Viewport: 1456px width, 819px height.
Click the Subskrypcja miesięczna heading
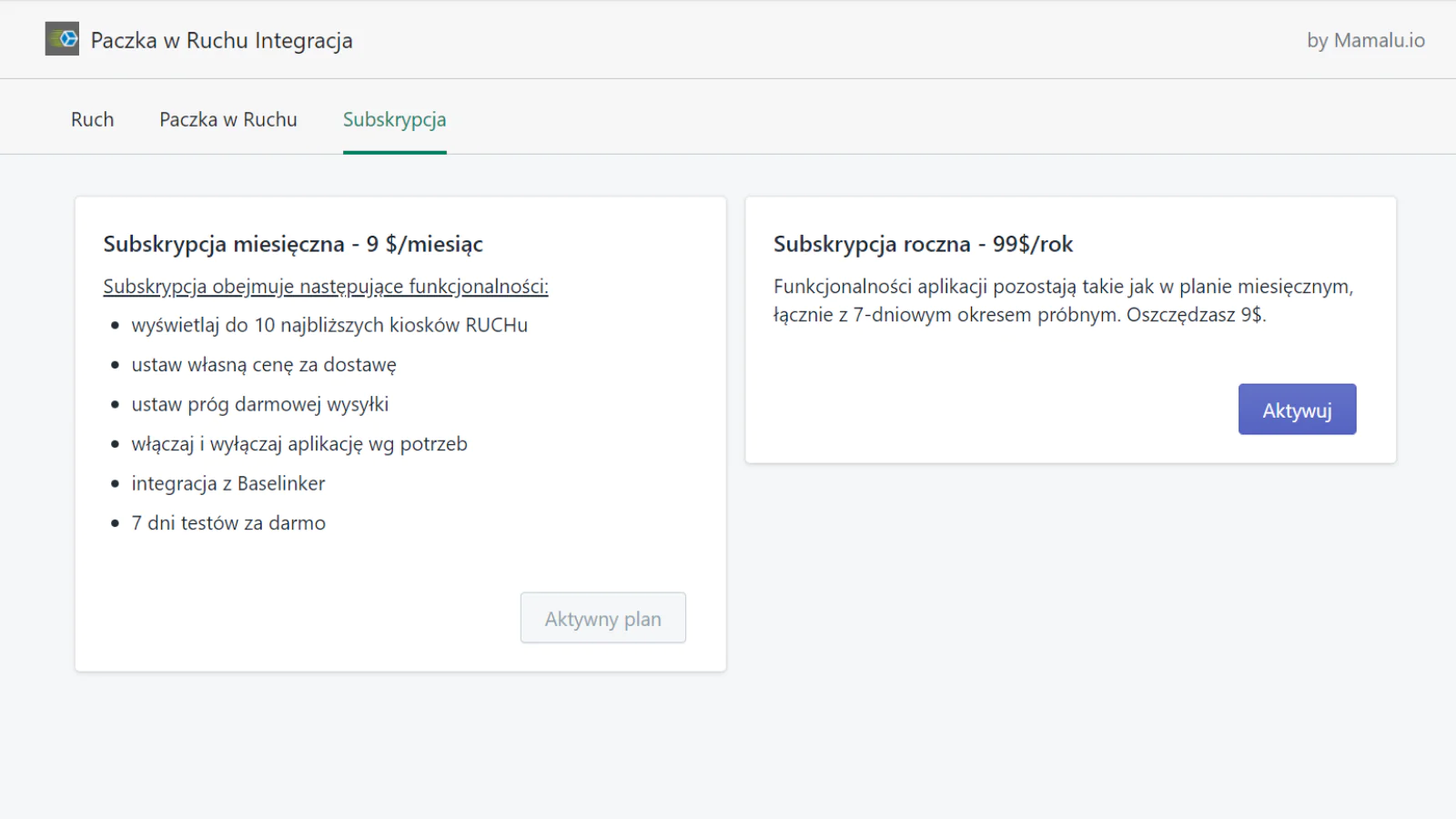[x=292, y=244]
